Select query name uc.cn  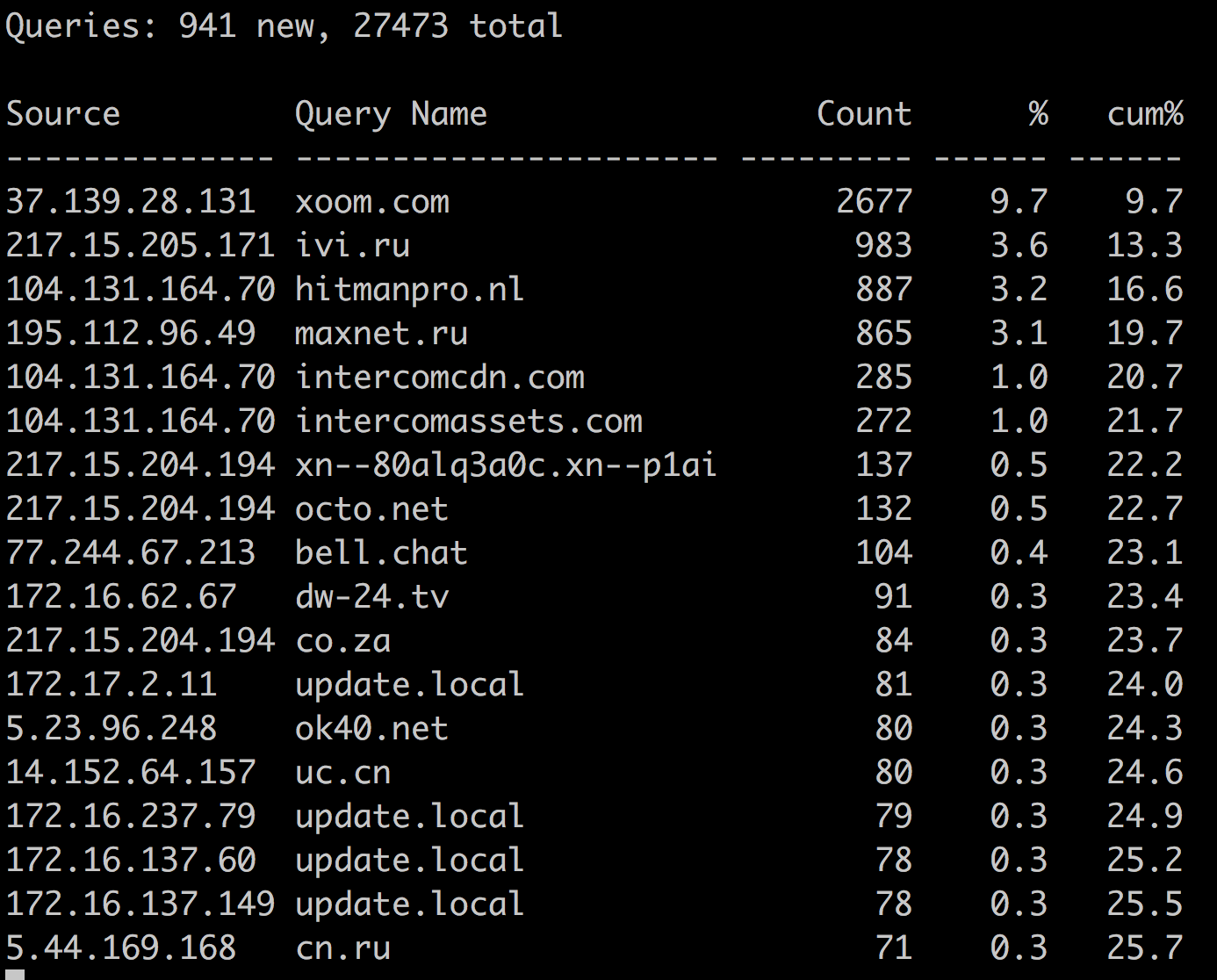[343, 773]
